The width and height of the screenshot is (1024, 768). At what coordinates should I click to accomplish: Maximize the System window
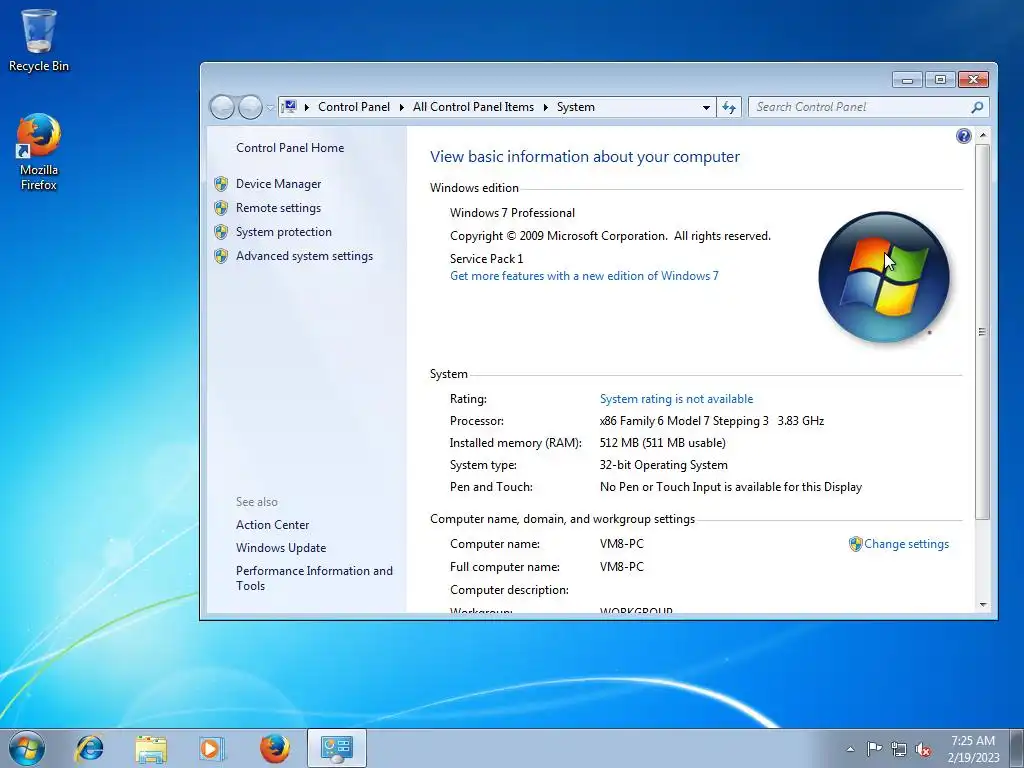(x=940, y=80)
